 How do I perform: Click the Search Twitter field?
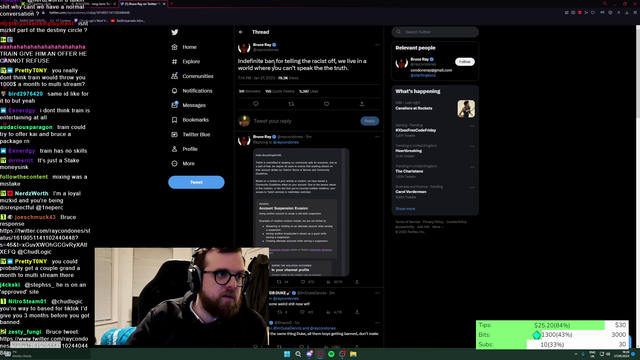[435, 32]
